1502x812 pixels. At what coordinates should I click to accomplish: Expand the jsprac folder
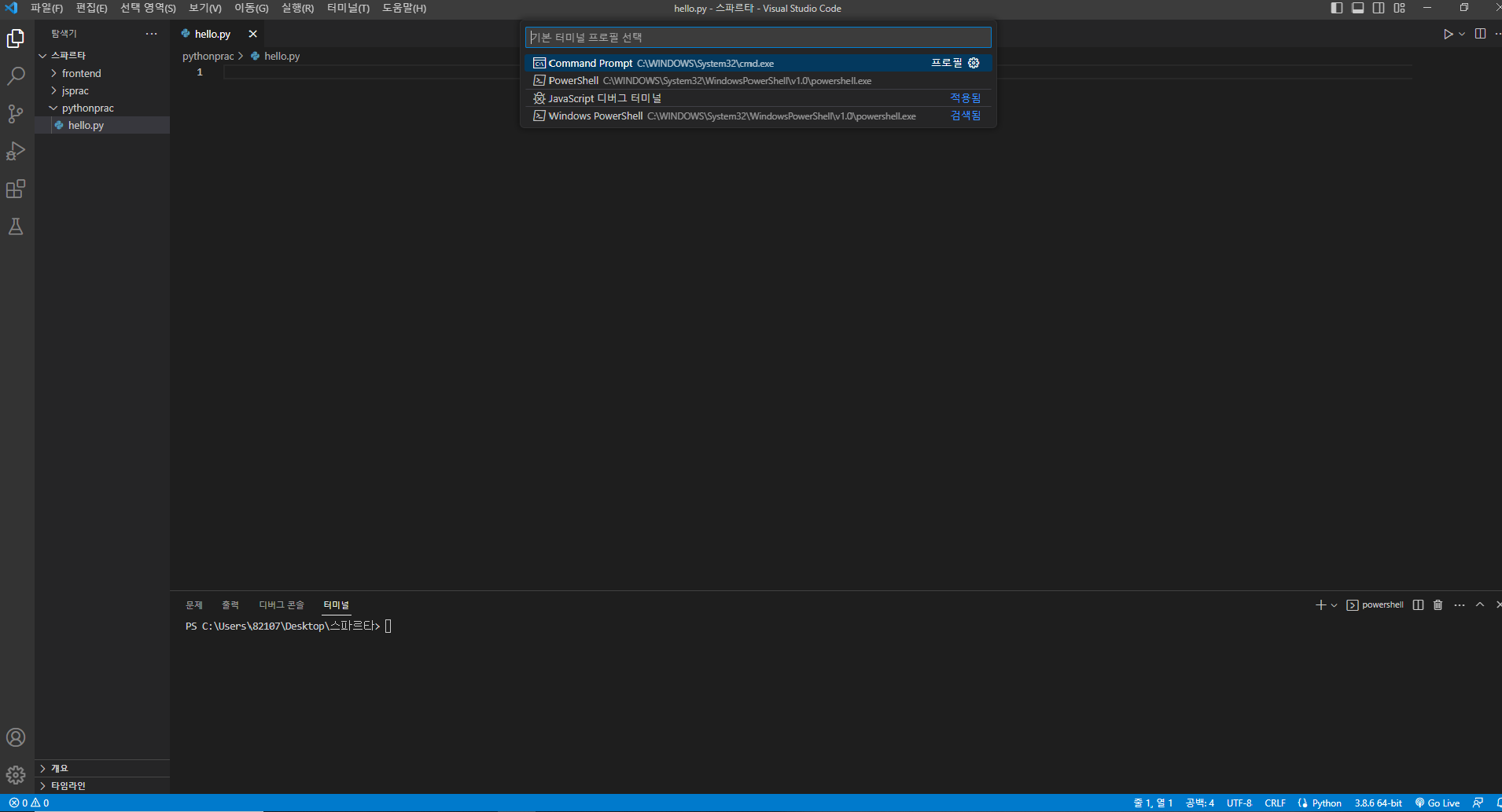(102, 90)
